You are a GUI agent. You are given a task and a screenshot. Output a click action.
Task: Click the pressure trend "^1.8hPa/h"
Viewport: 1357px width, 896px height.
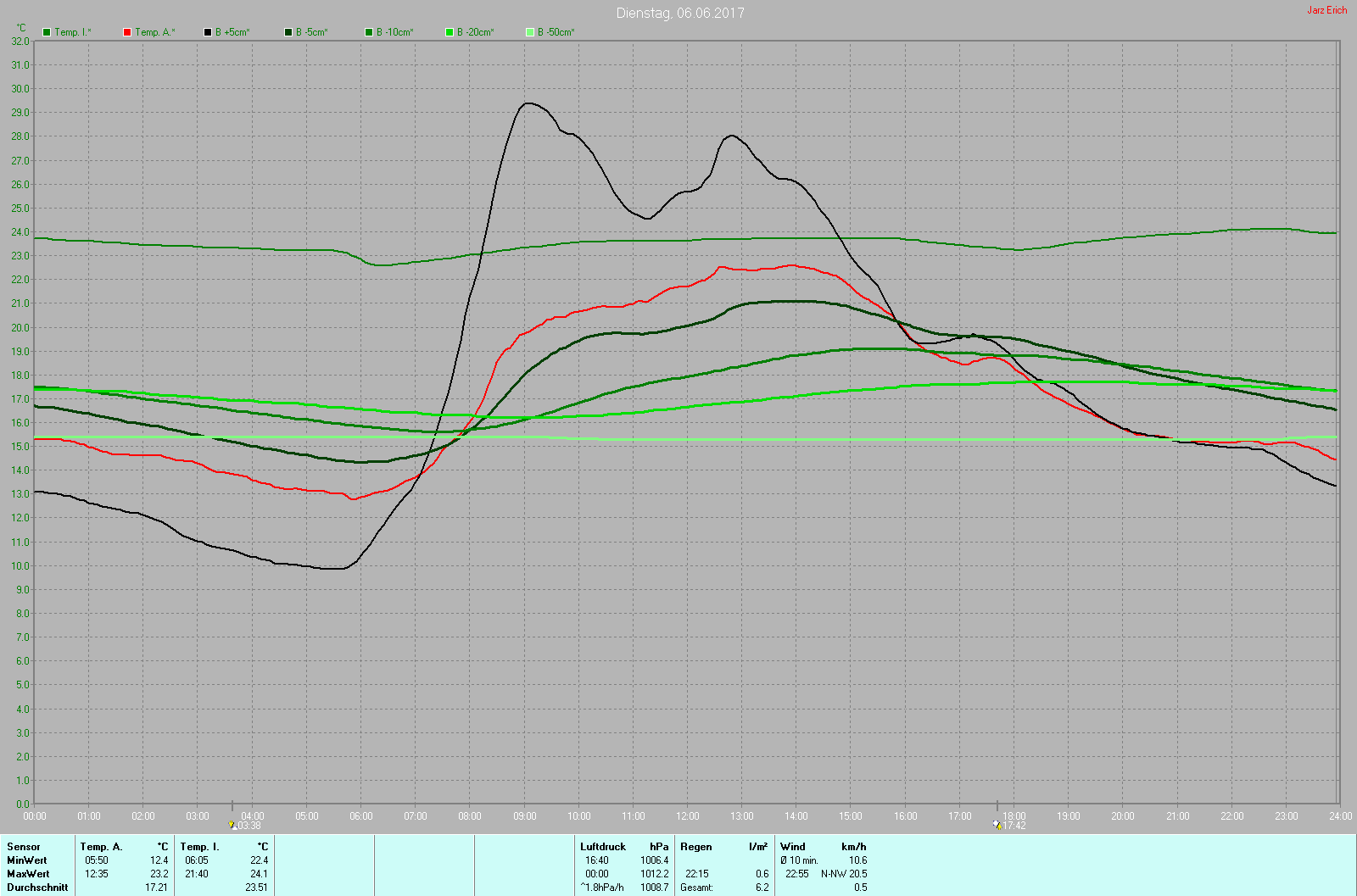tap(602, 888)
